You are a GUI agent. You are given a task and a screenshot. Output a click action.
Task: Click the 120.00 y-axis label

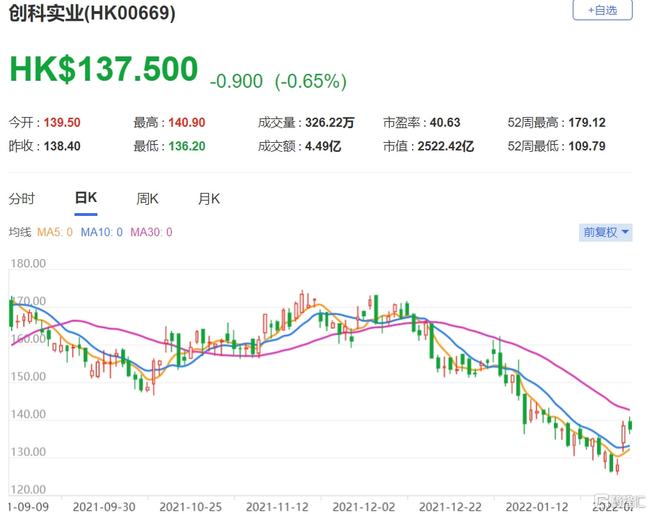coord(28,490)
